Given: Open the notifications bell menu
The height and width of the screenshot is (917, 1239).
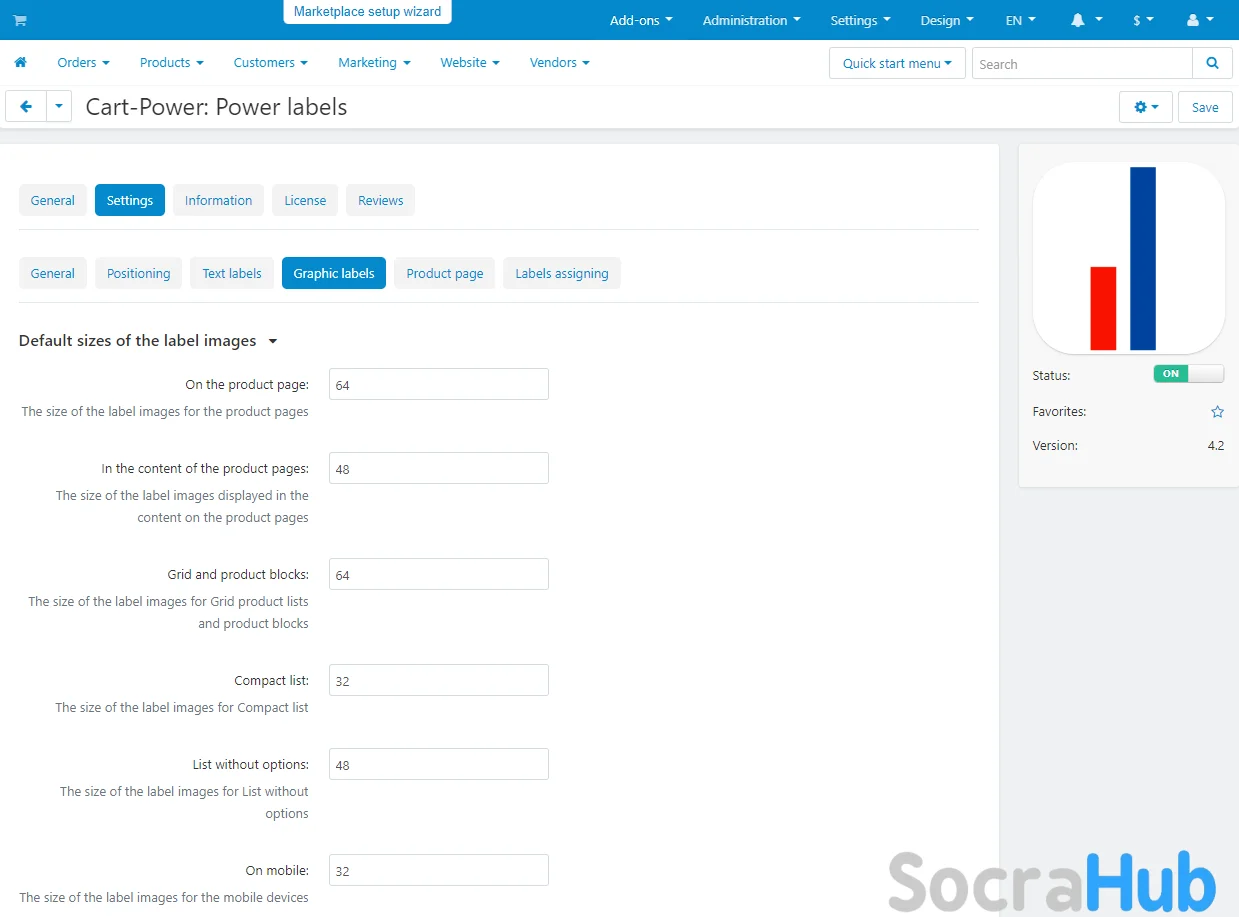Looking at the screenshot, I should (1086, 20).
